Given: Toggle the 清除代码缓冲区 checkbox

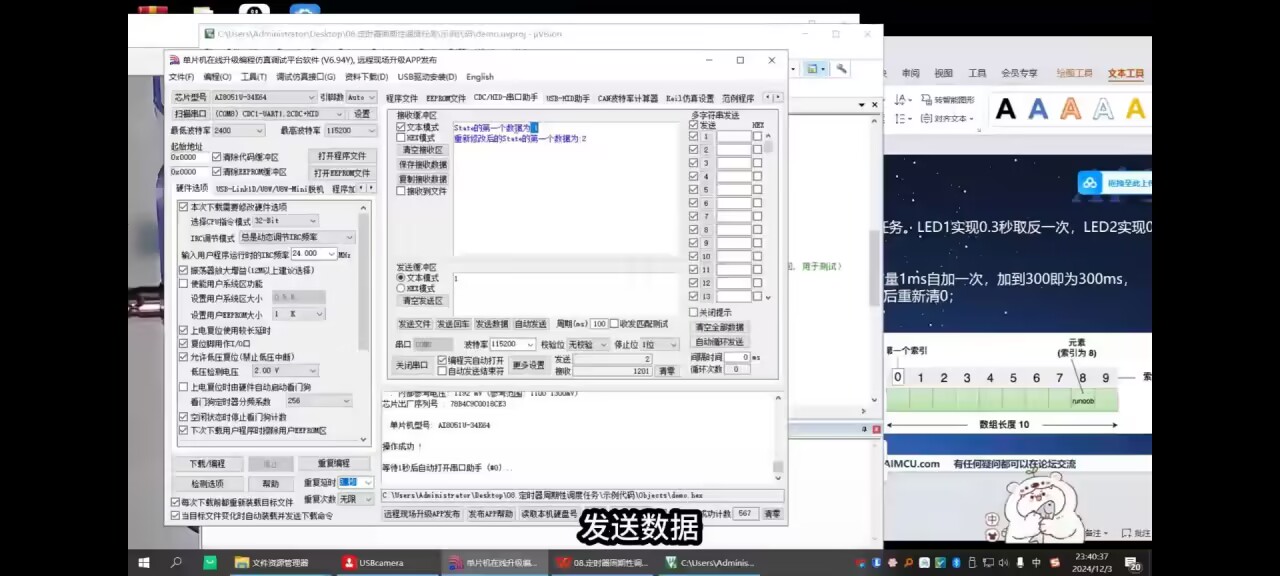Looking at the screenshot, I should (x=217, y=157).
